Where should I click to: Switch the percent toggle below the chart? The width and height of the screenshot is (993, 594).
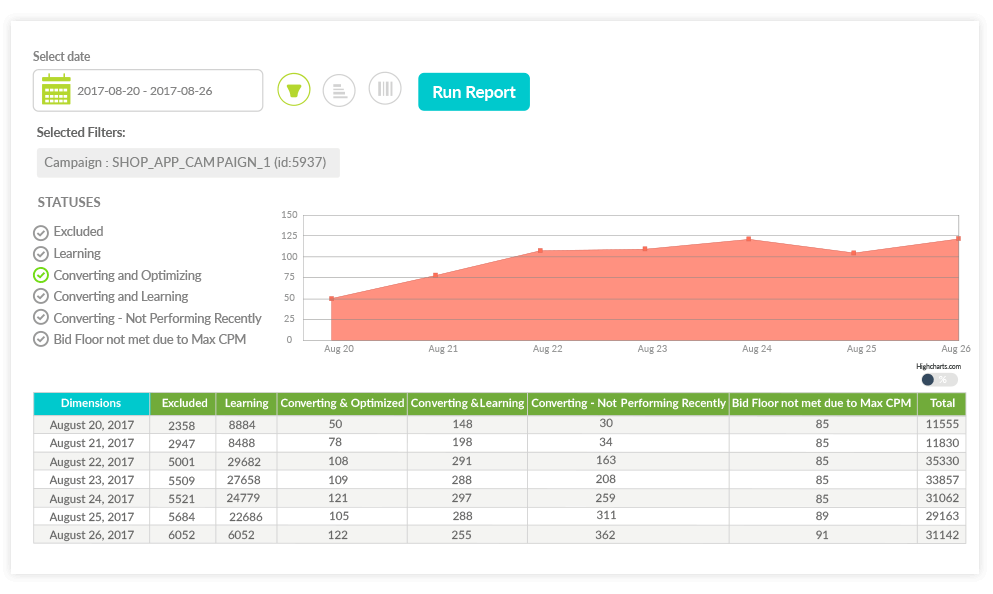click(x=939, y=380)
